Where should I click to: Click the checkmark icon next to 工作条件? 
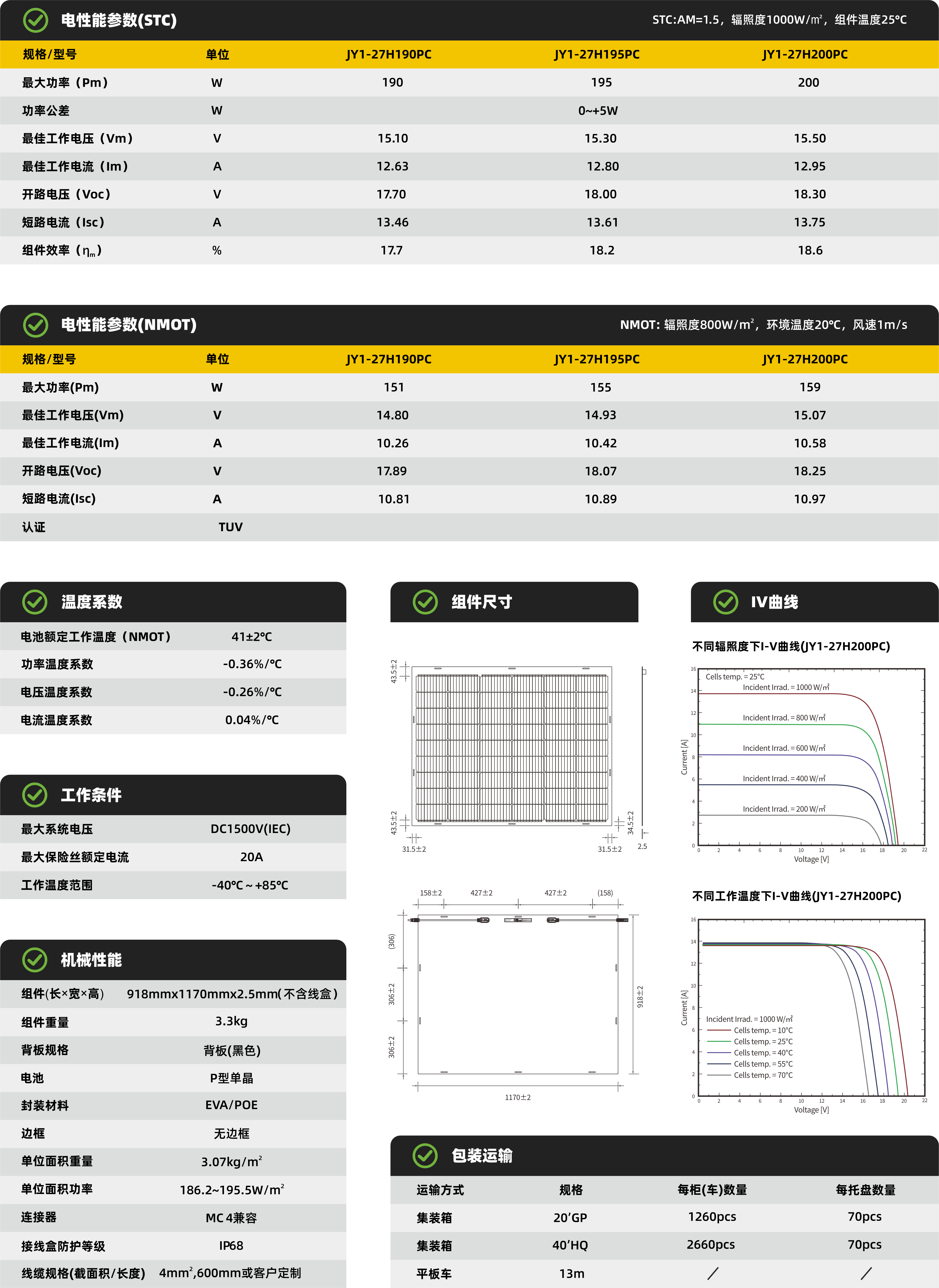(35, 795)
